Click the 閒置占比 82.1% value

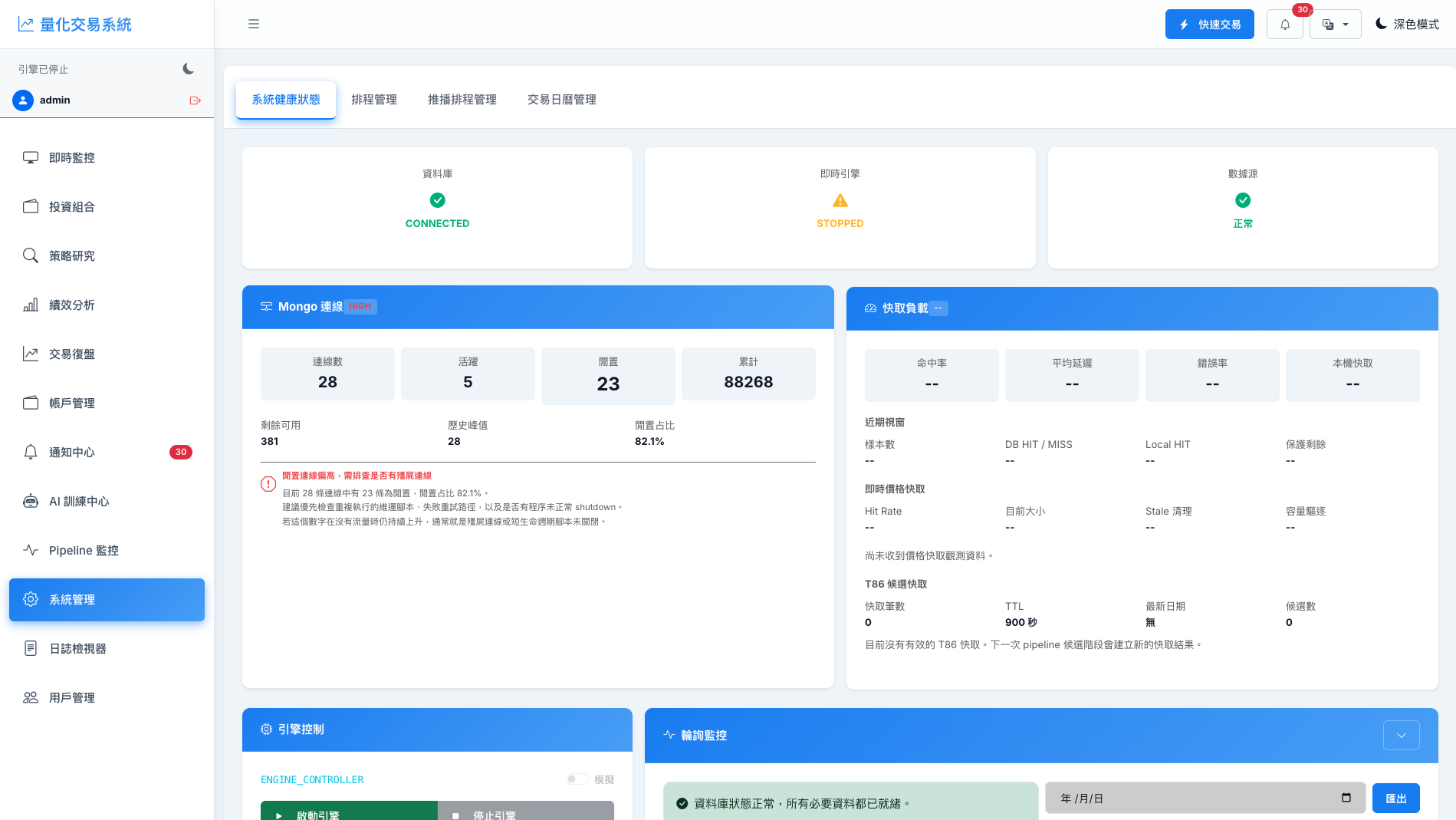(649, 442)
